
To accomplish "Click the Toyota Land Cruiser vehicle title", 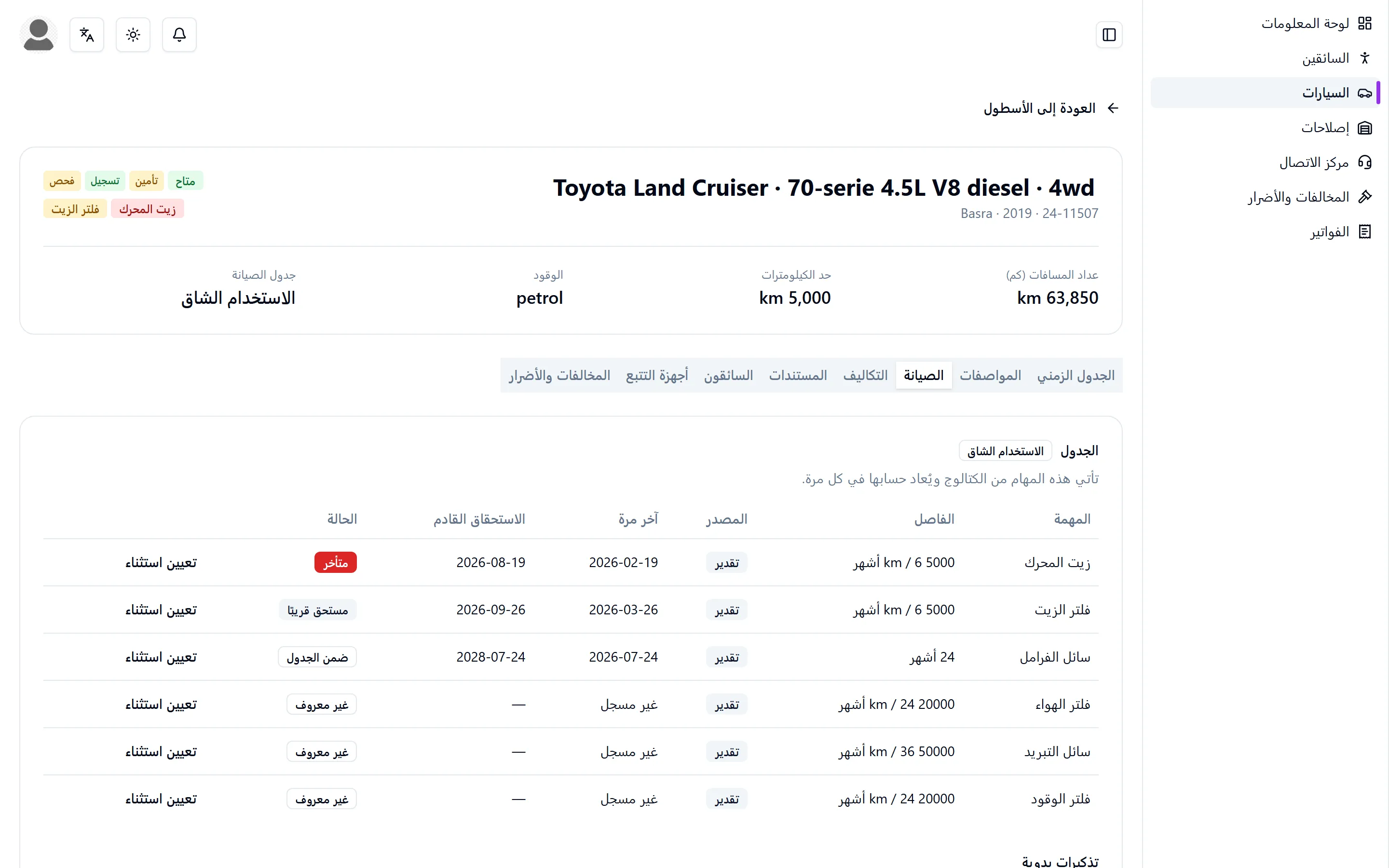I will click(x=824, y=188).
